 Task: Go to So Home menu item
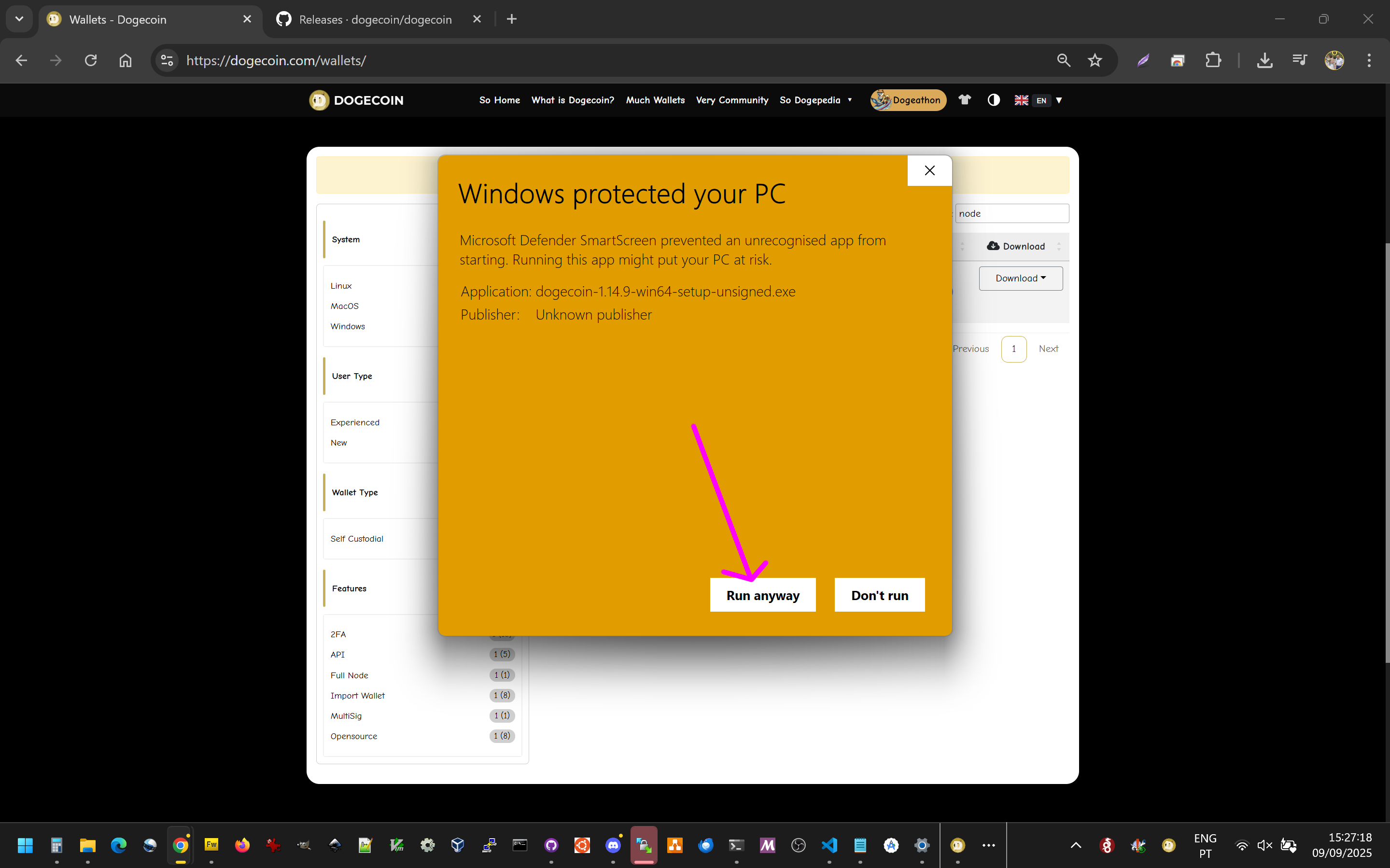tap(500, 100)
